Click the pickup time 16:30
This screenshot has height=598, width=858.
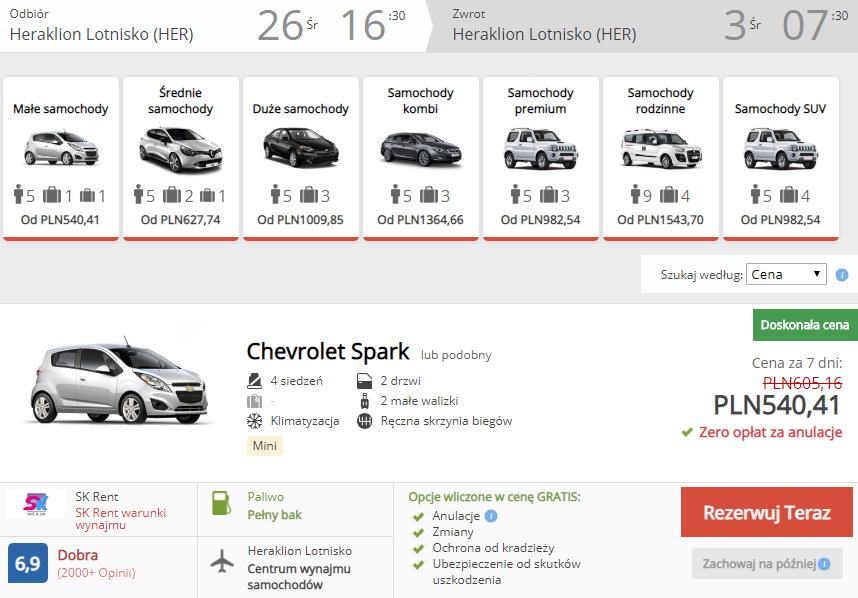coord(373,25)
